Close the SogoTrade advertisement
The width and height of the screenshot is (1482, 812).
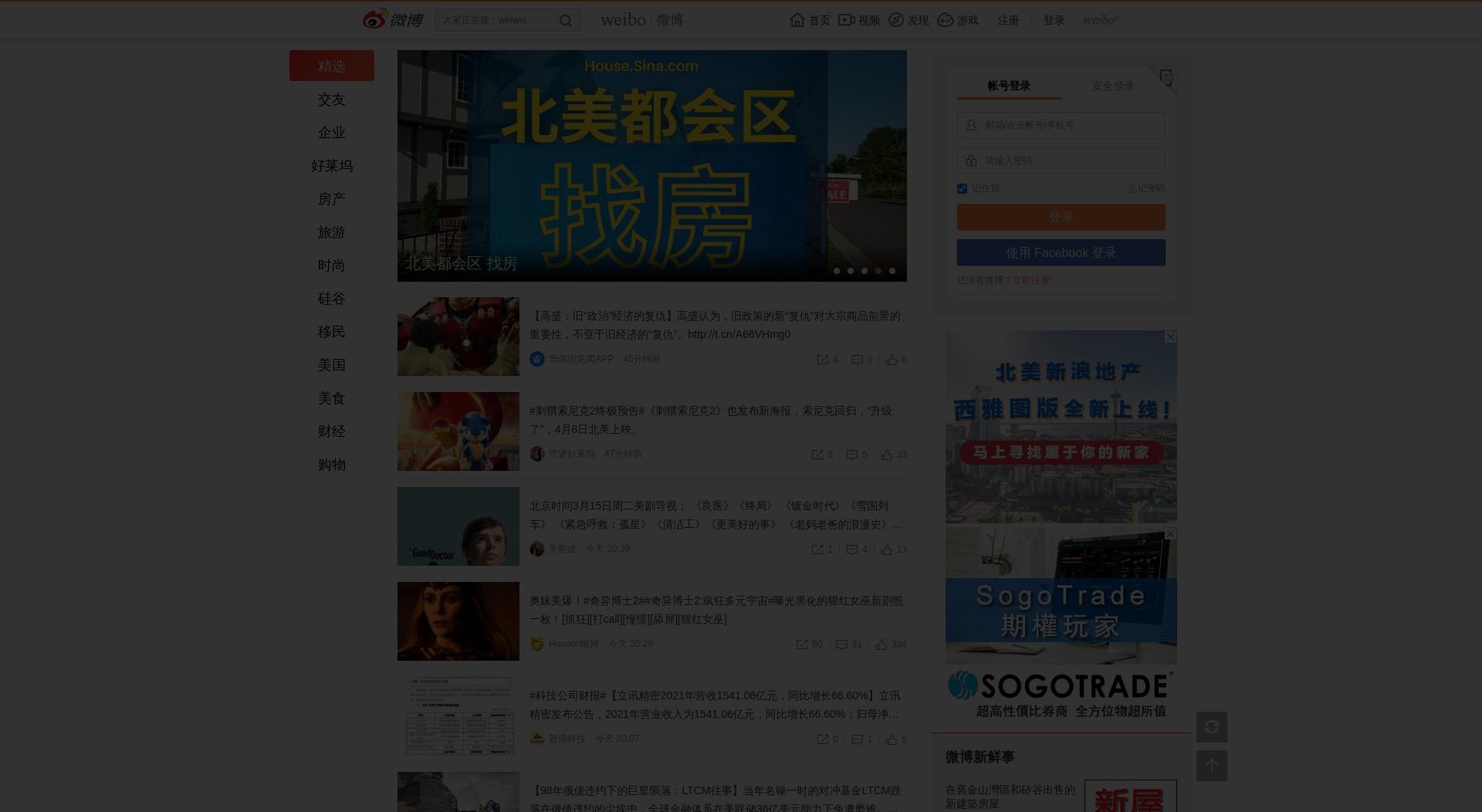pyautogui.click(x=1171, y=533)
